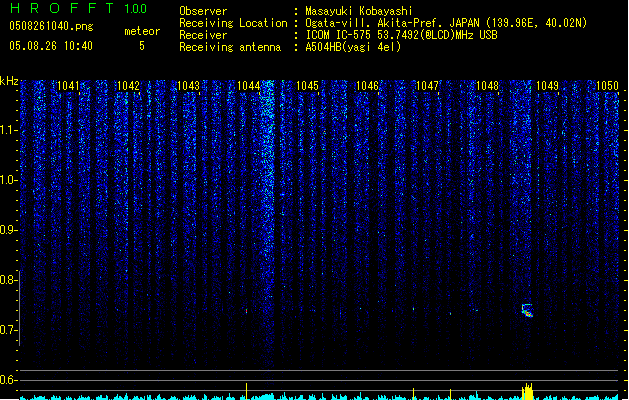This screenshot has width=629, height=400.
Task: Click time marker 1043
Action: click(188, 85)
